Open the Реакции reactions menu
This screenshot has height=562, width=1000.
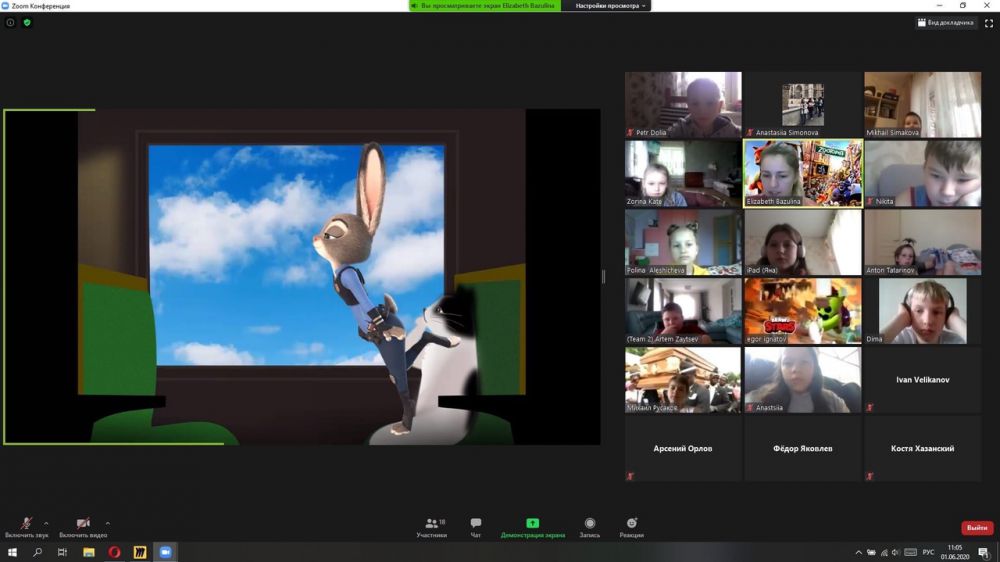coord(631,527)
